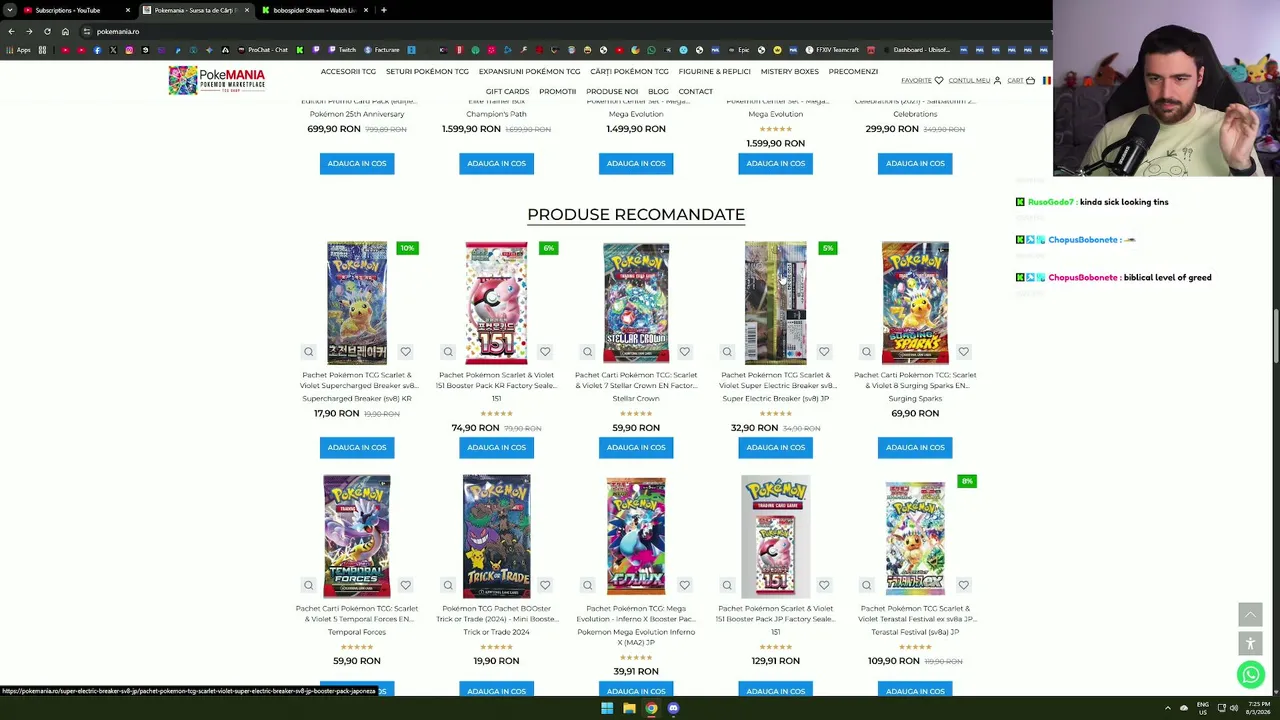1280x720 pixels.
Task: Open the Expansiuni Pokémon TCG menu
Action: pyautogui.click(x=529, y=72)
